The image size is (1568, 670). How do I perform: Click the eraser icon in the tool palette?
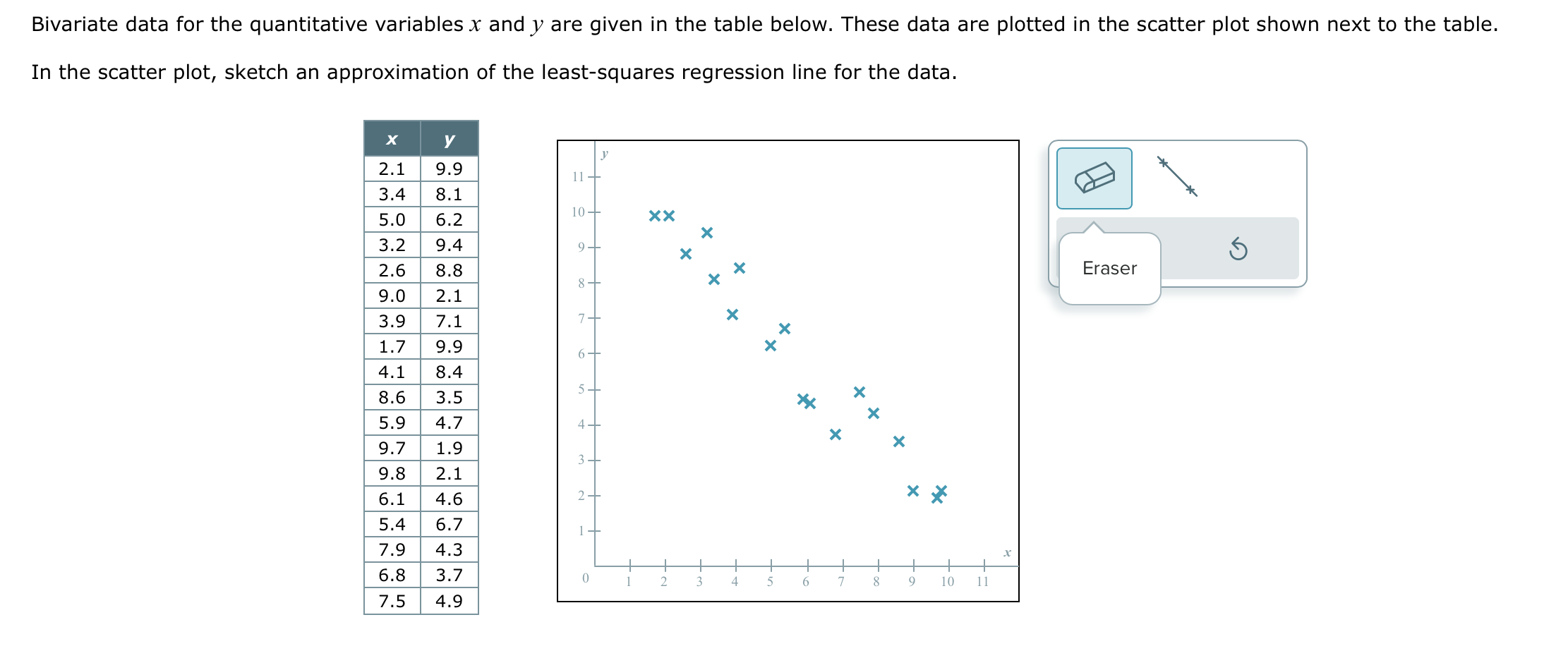click(1094, 178)
